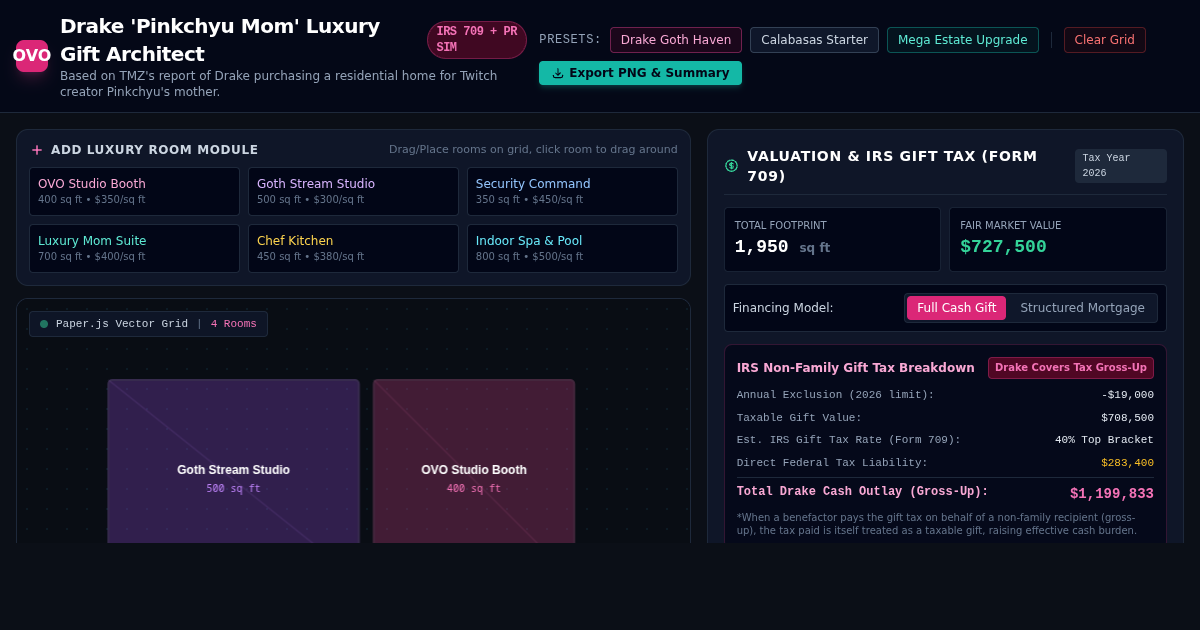The image size is (1200, 630).
Task: Click the 4 Rooms counter
Action: [x=233, y=324]
